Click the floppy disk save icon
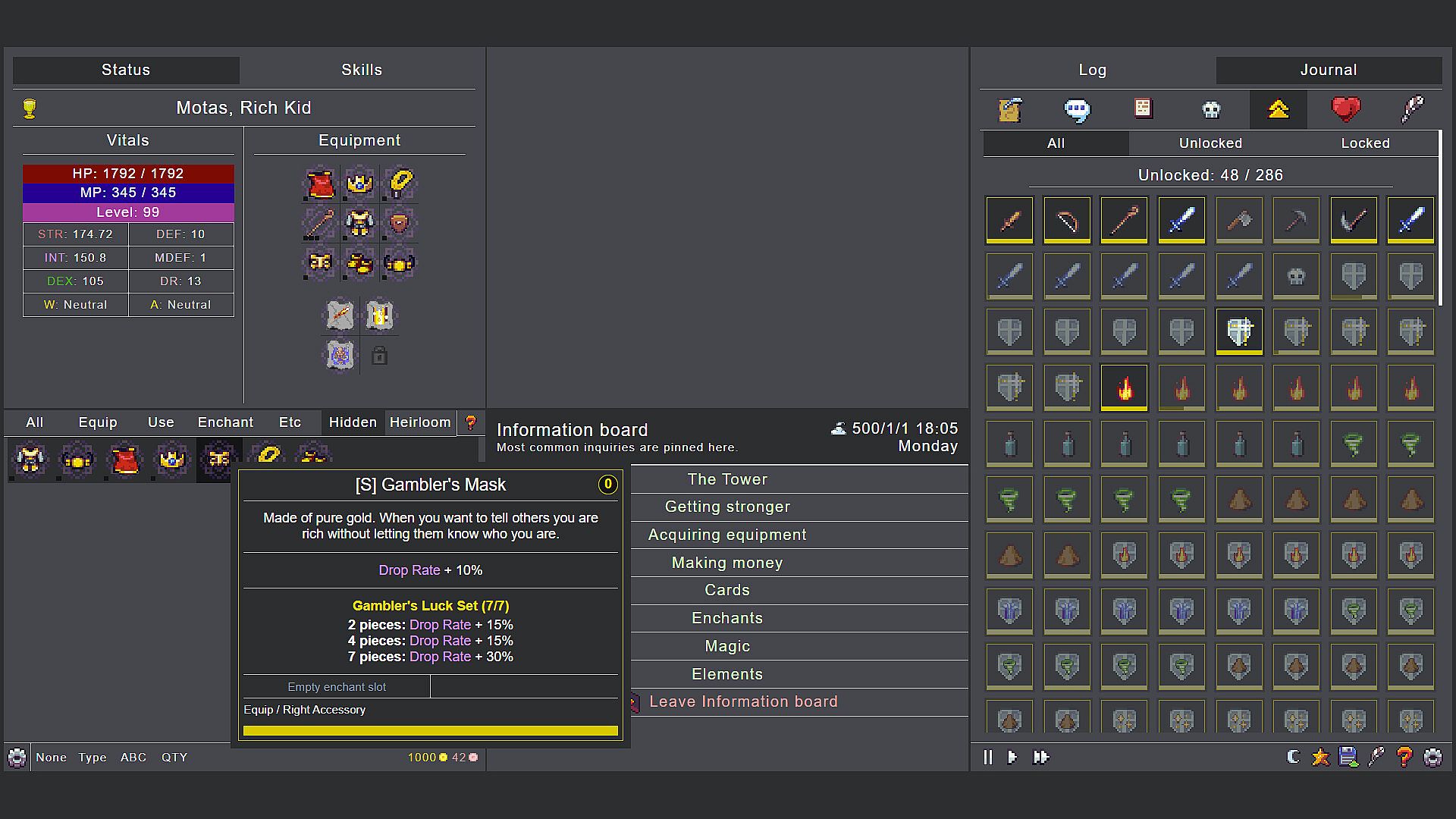 [1348, 757]
